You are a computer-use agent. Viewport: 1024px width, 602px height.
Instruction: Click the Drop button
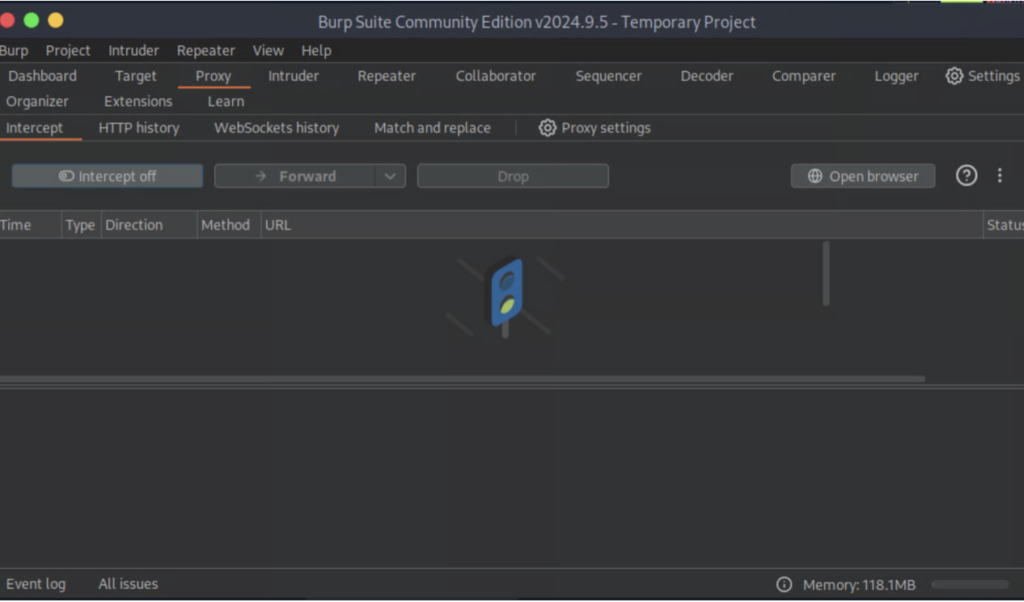[512, 175]
